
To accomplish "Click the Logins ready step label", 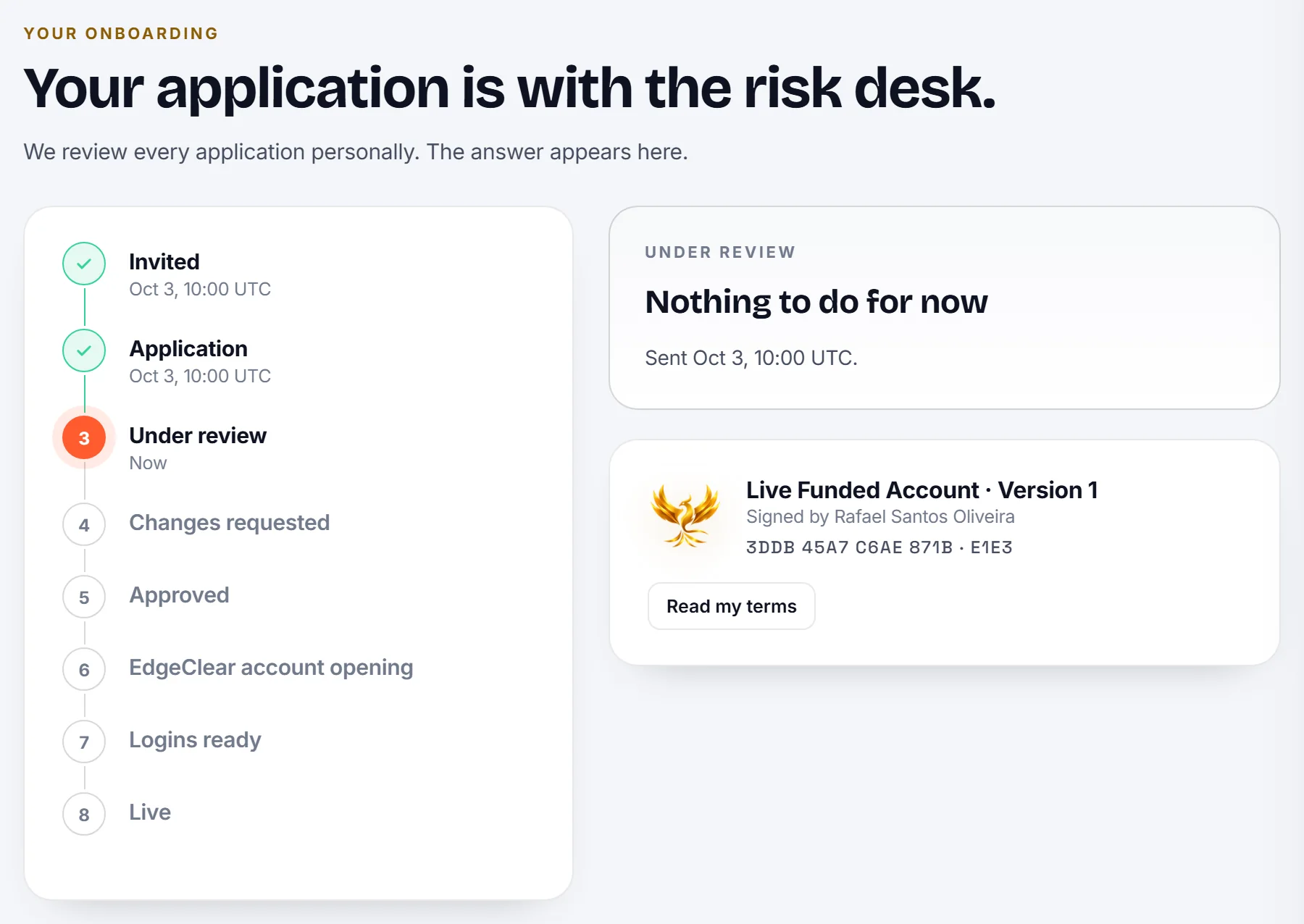I will tap(195, 740).
